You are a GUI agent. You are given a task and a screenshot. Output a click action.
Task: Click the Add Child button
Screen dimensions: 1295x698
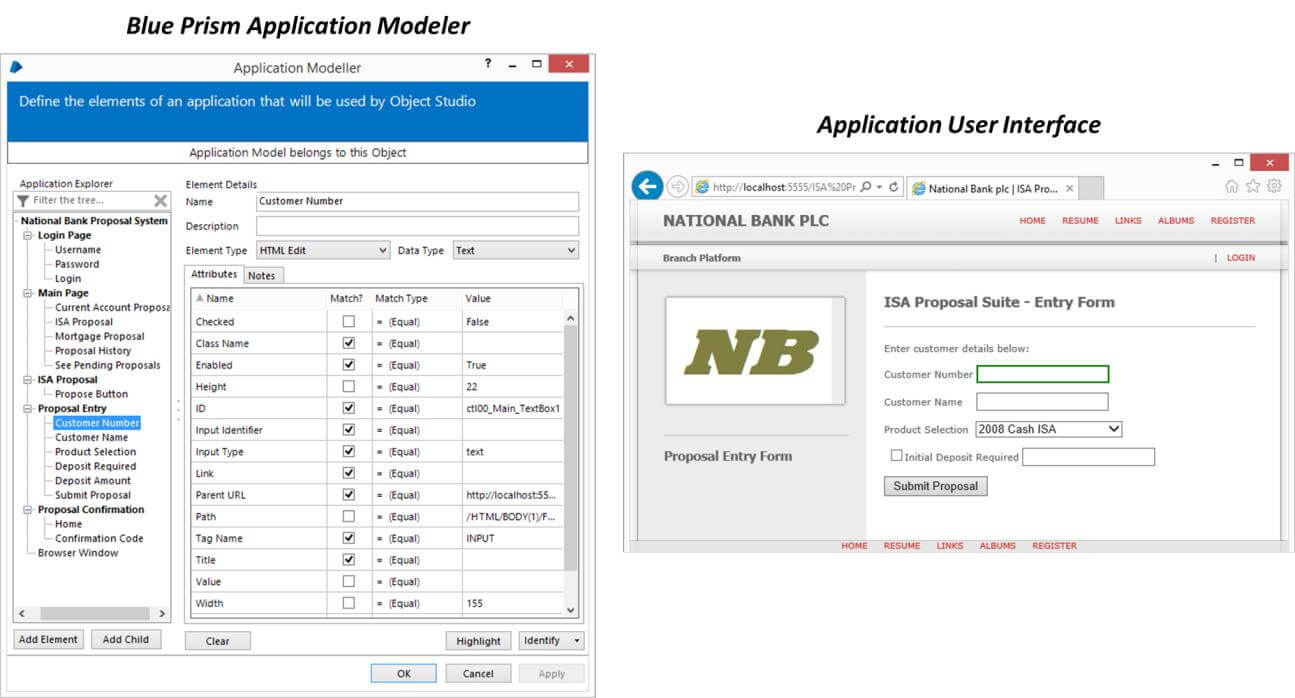126,640
